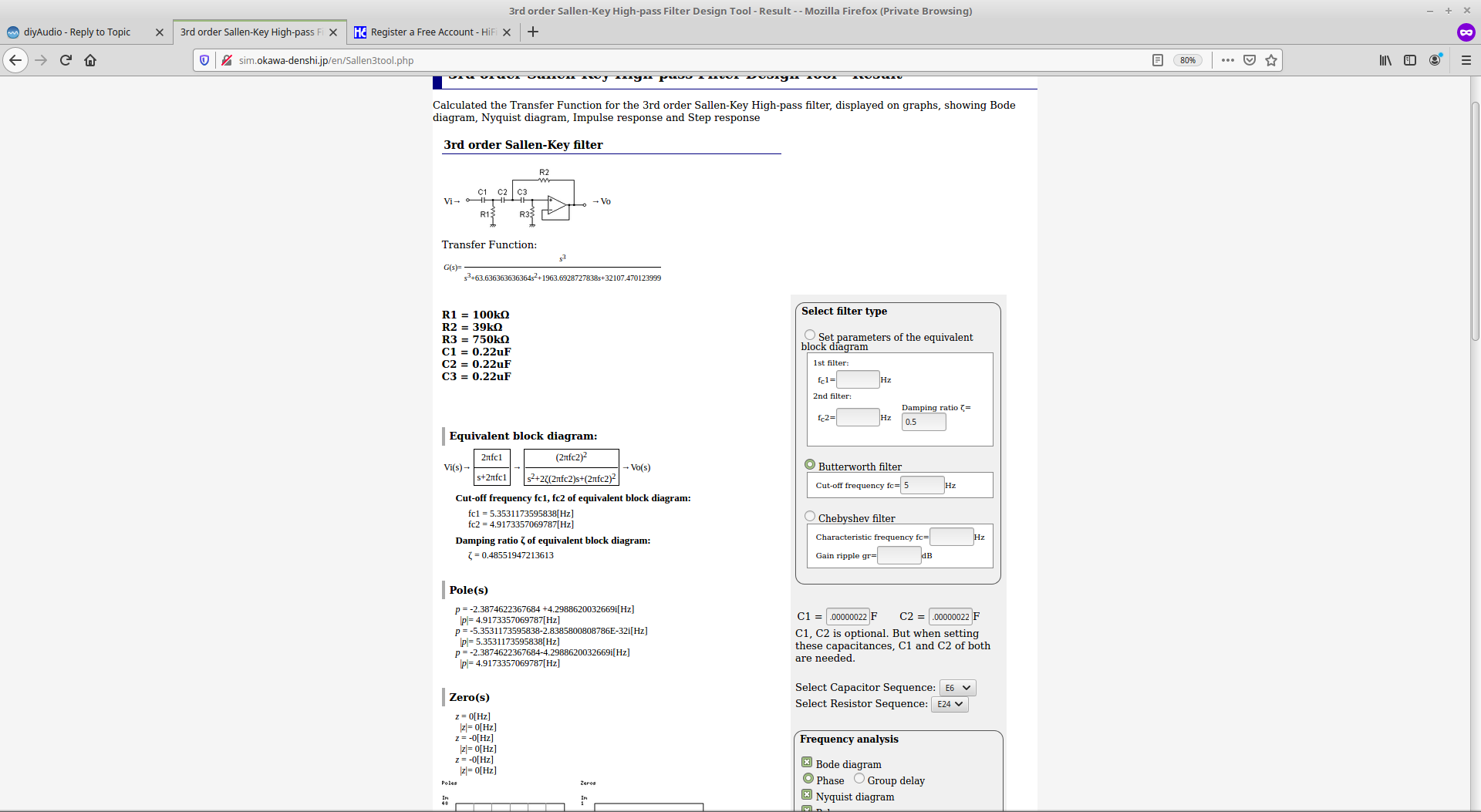Select the Butterworth filter radio button

pos(810,465)
